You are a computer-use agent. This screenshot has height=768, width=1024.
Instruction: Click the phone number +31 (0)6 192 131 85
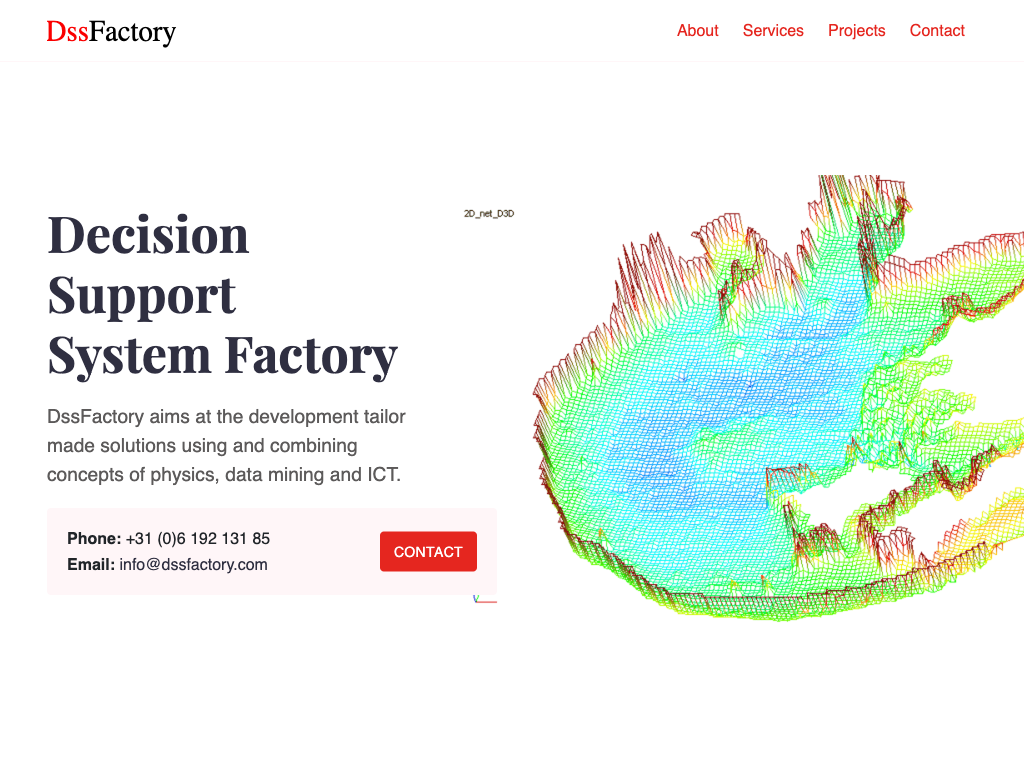click(198, 539)
